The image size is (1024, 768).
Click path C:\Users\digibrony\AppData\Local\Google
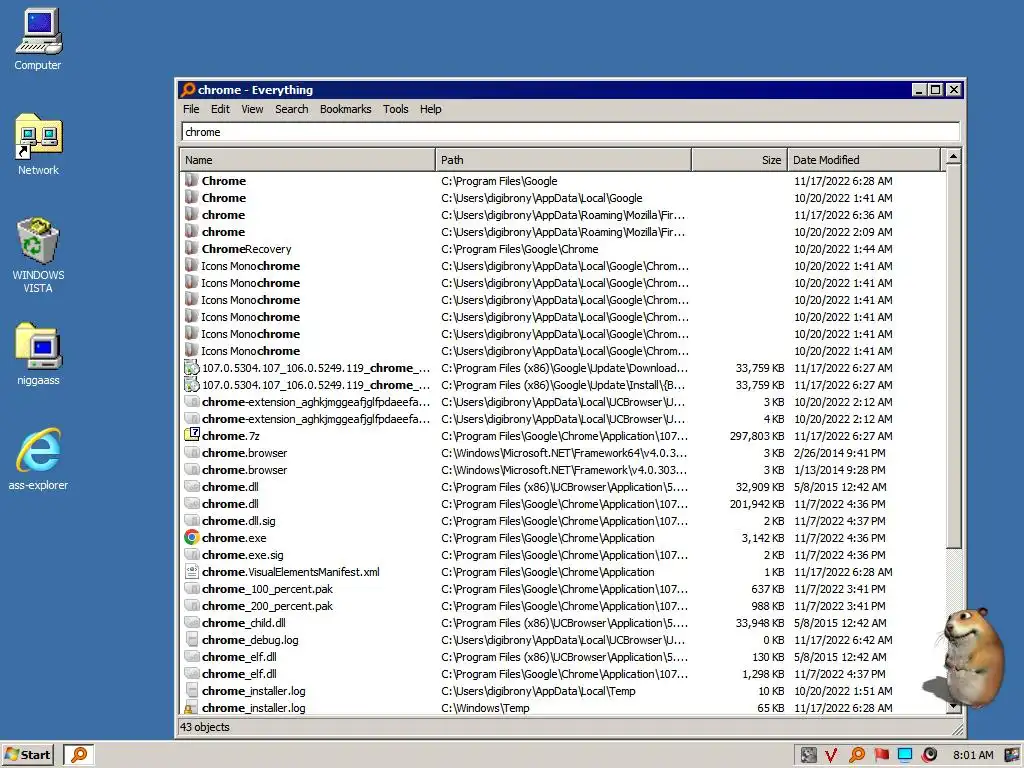(541, 198)
